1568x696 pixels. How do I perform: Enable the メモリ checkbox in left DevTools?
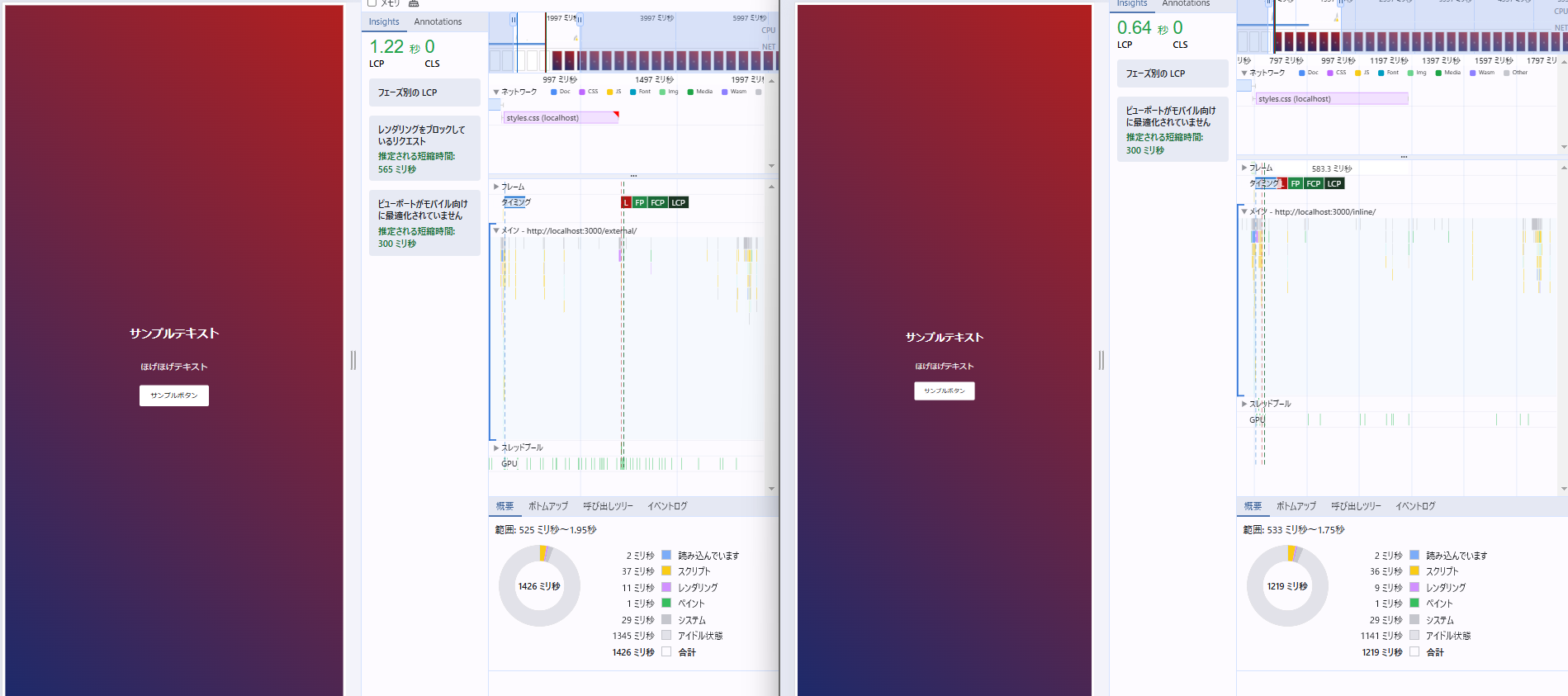(372, 3)
